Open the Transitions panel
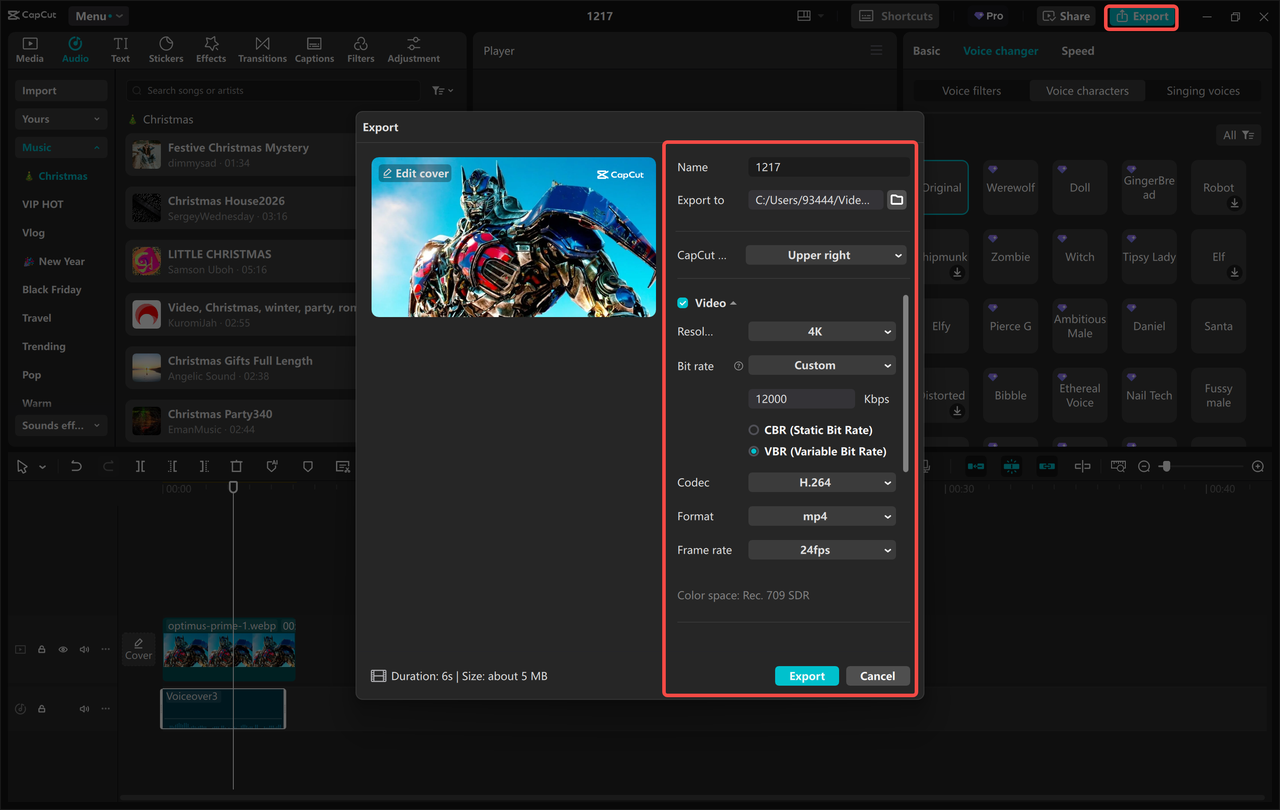Image resolution: width=1280 pixels, height=810 pixels. [x=262, y=49]
